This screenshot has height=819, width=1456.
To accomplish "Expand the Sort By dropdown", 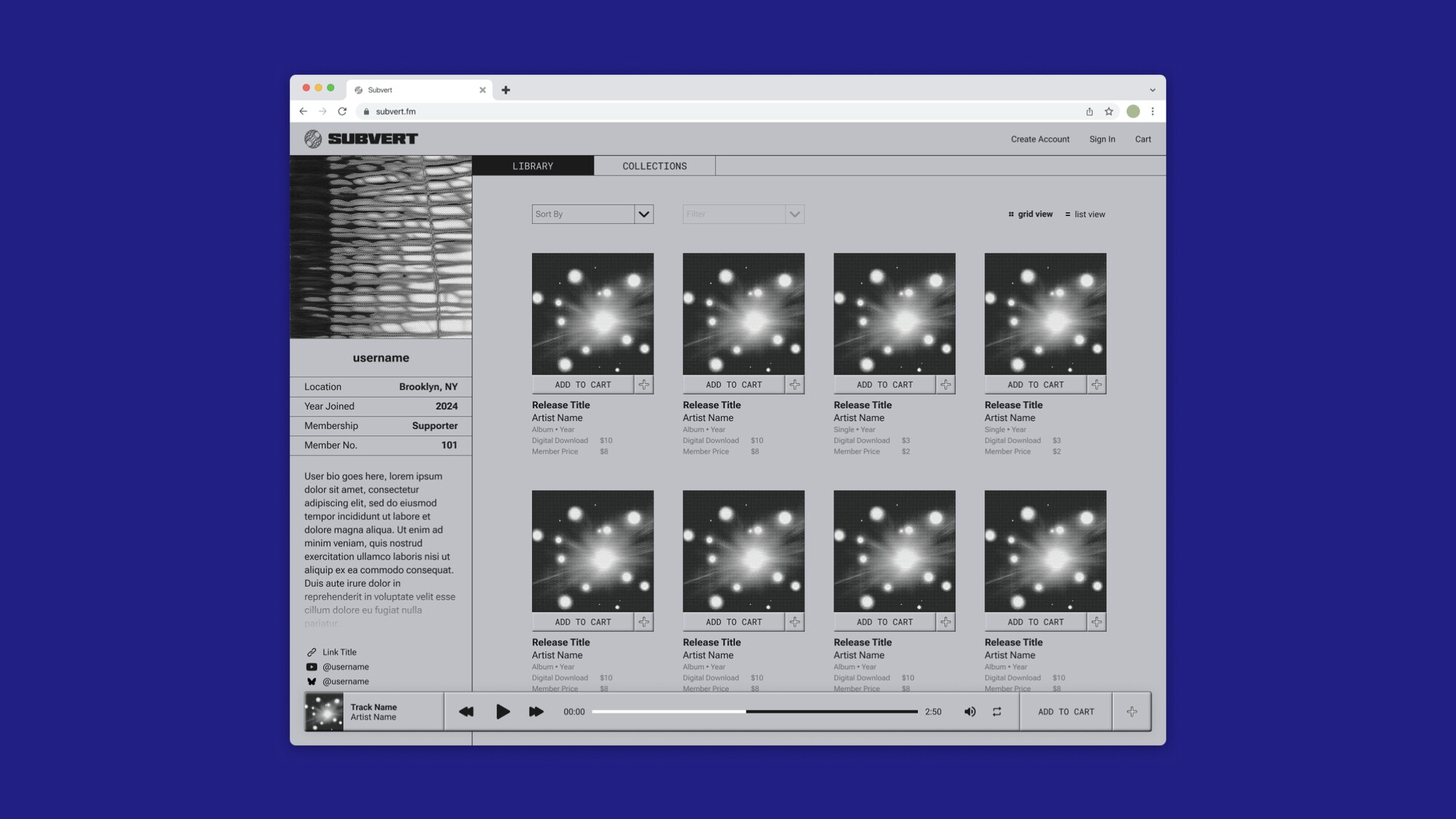I will point(644,214).
